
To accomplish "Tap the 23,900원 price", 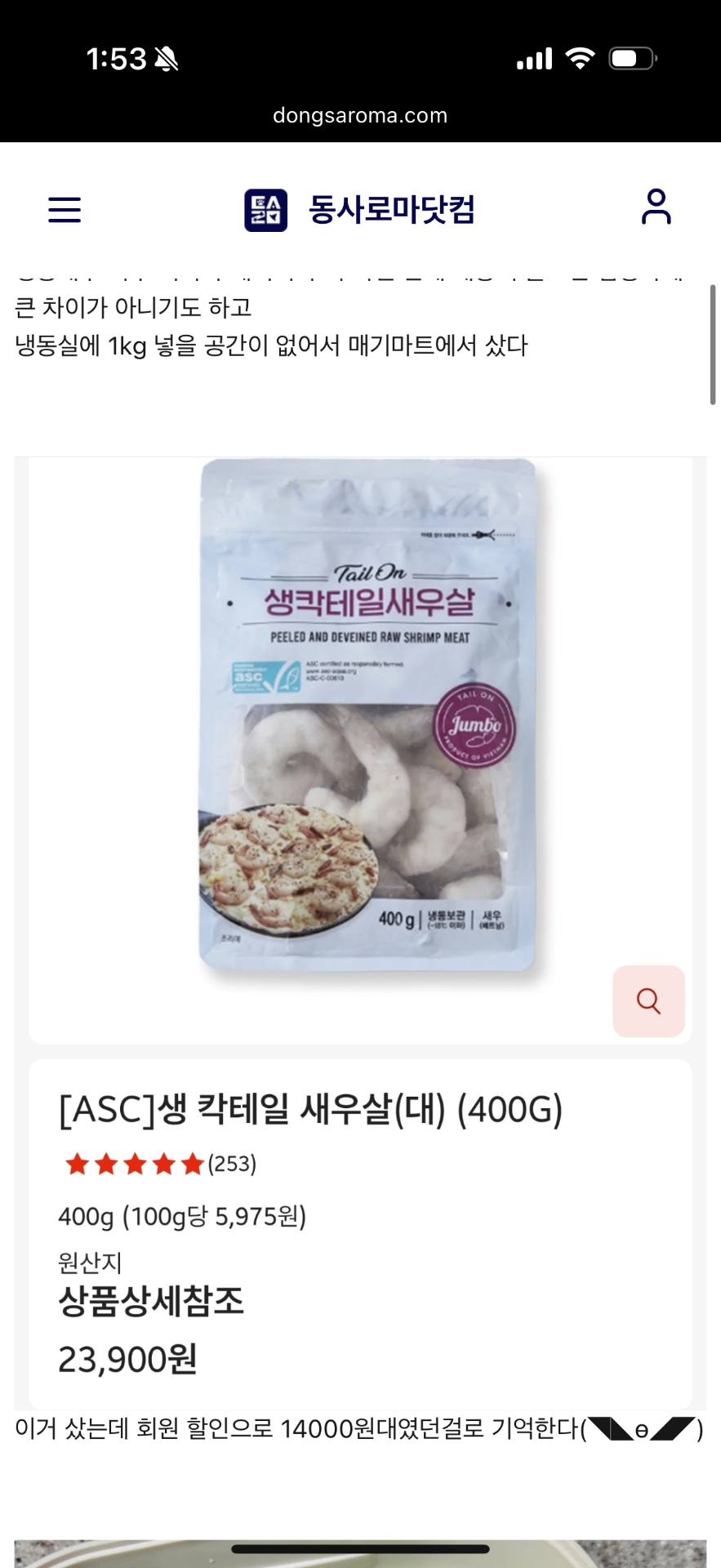I will coord(127,1360).
